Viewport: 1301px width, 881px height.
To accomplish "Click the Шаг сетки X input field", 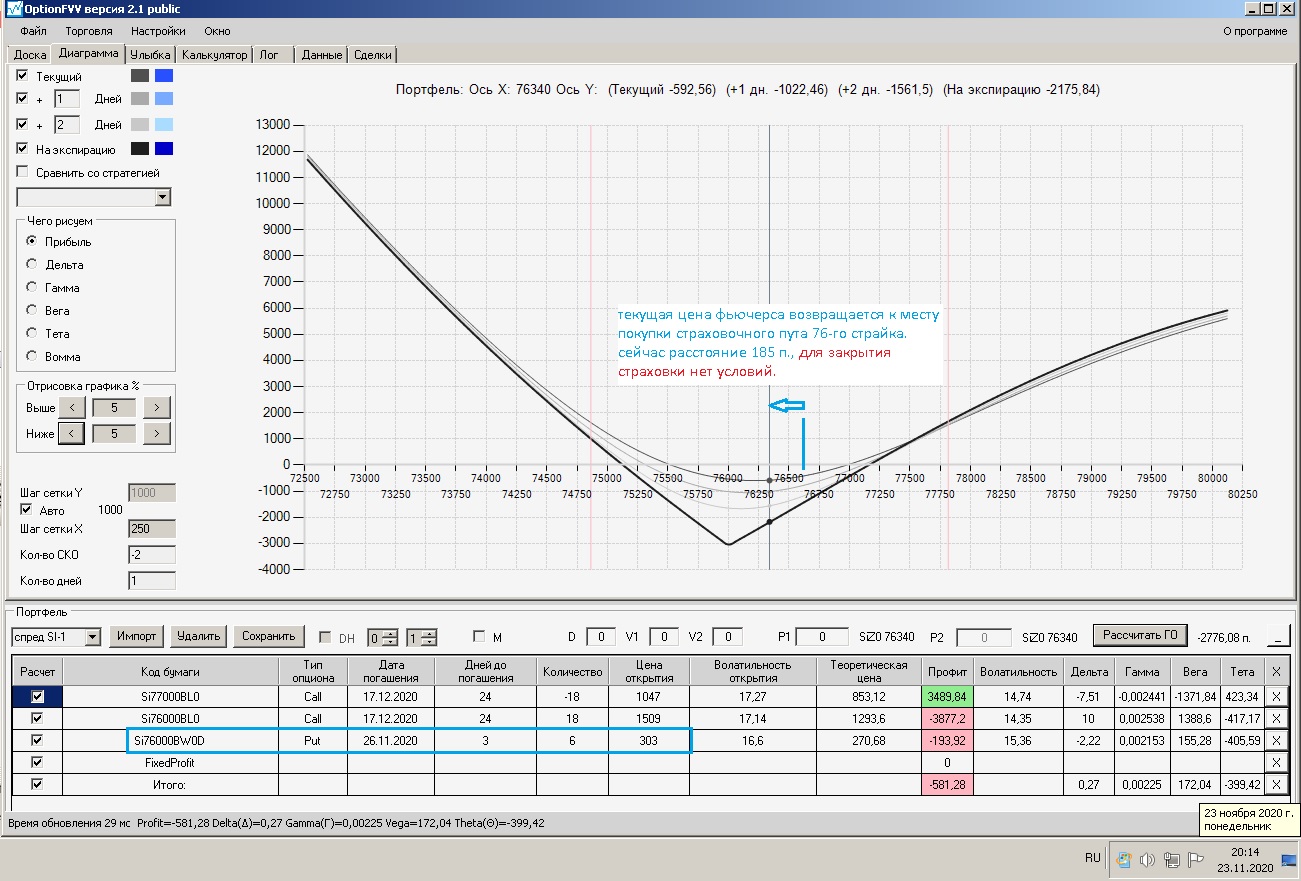I will [152, 529].
